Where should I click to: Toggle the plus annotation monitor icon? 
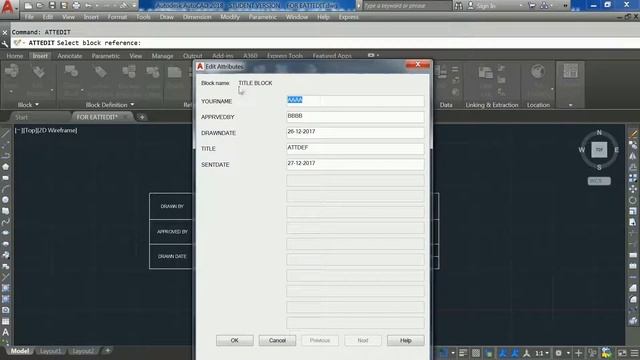[578, 353]
